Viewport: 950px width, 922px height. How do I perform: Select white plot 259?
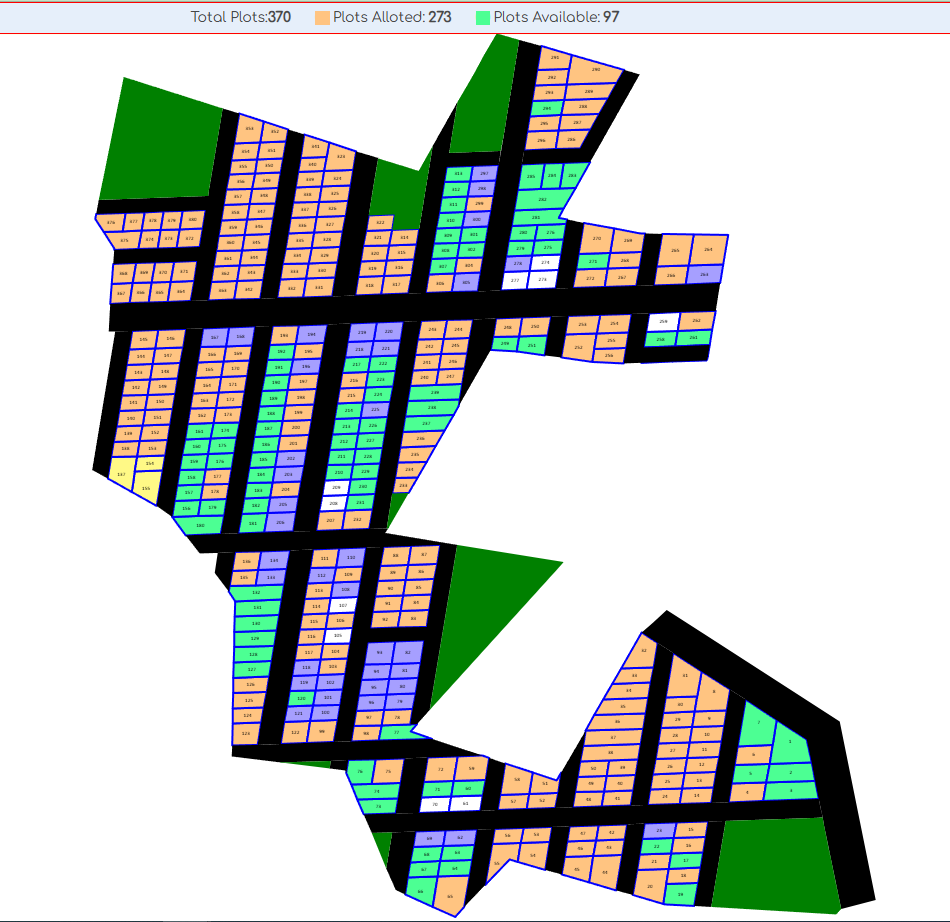(663, 322)
